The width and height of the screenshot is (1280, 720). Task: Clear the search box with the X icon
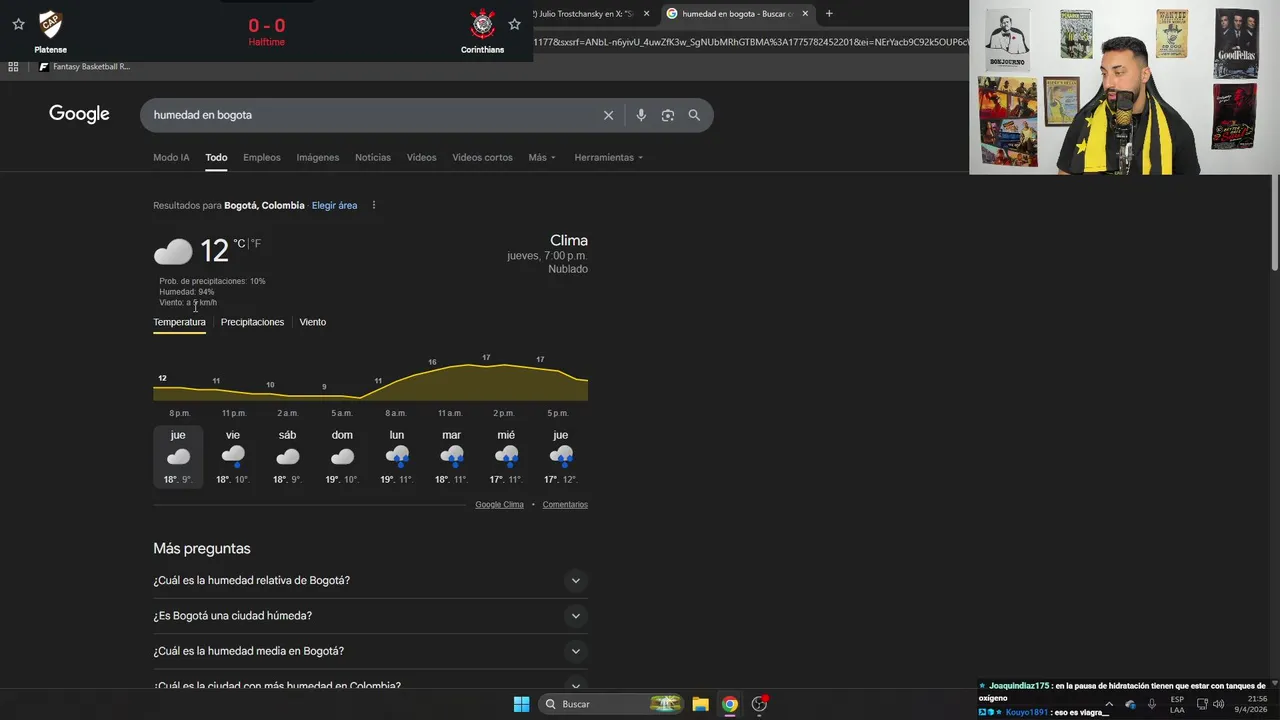click(608, 115)
